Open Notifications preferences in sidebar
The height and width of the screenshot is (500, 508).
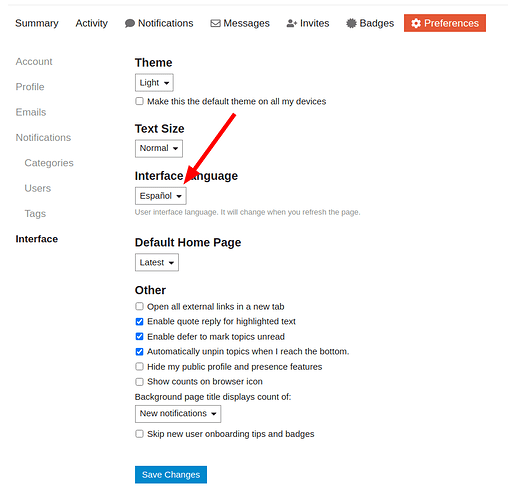[x=43, y=138]
